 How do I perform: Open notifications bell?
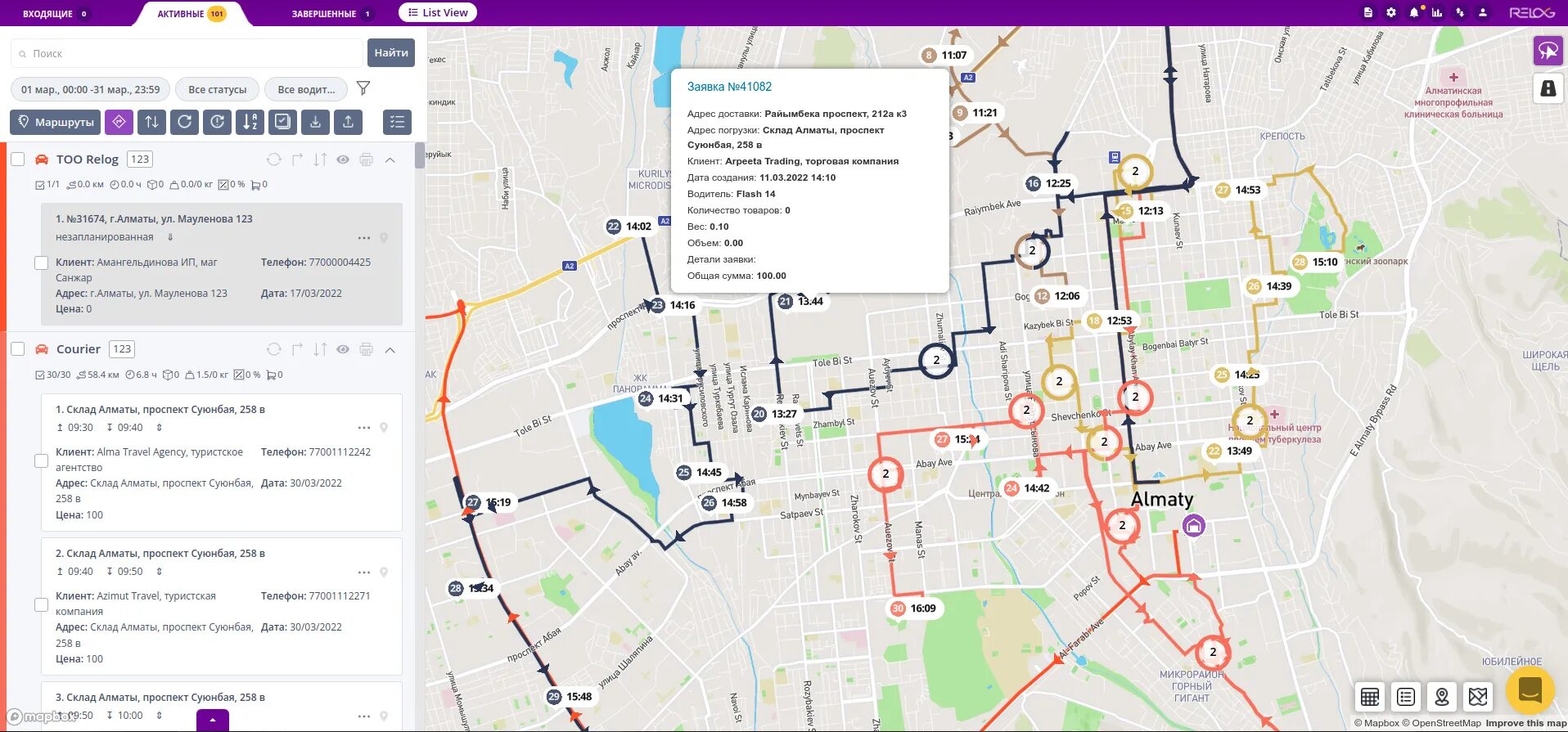pyautogui.click(x=1414, y=12)
